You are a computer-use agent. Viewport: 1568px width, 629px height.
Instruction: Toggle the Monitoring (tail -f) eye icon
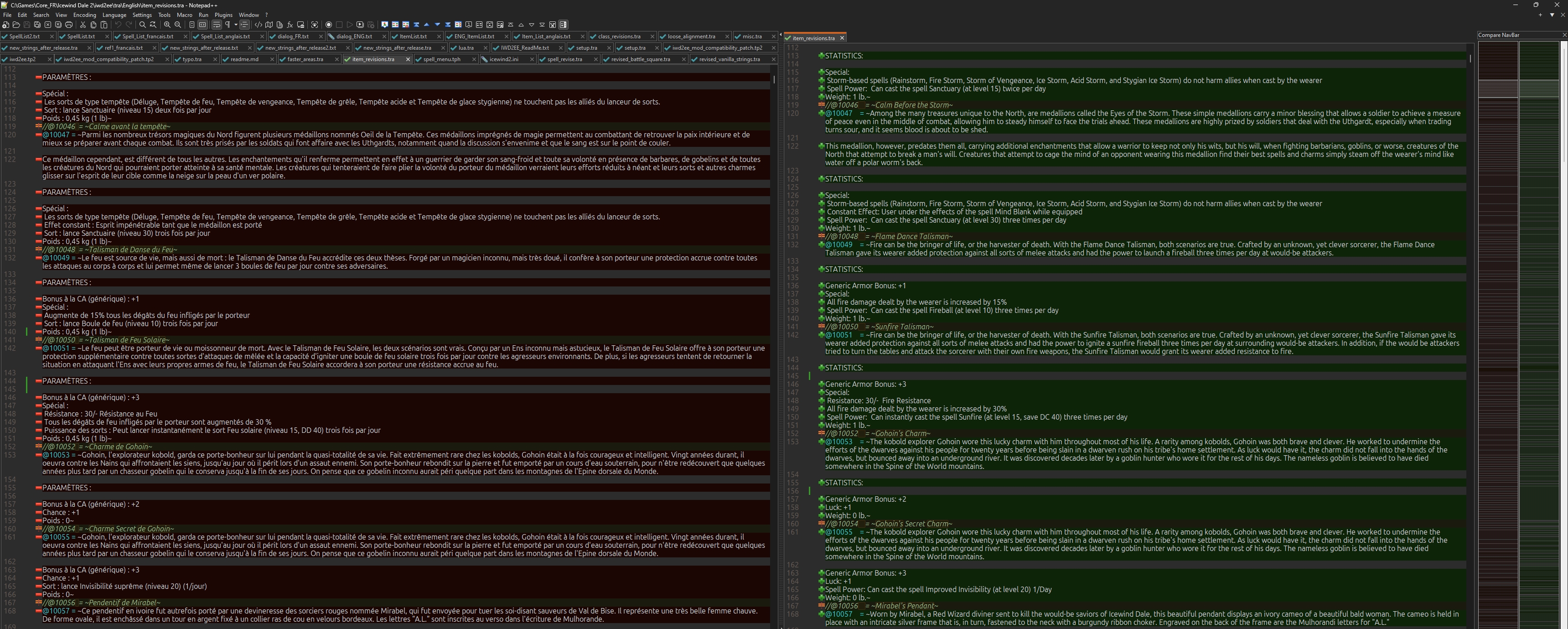(315, 25)
